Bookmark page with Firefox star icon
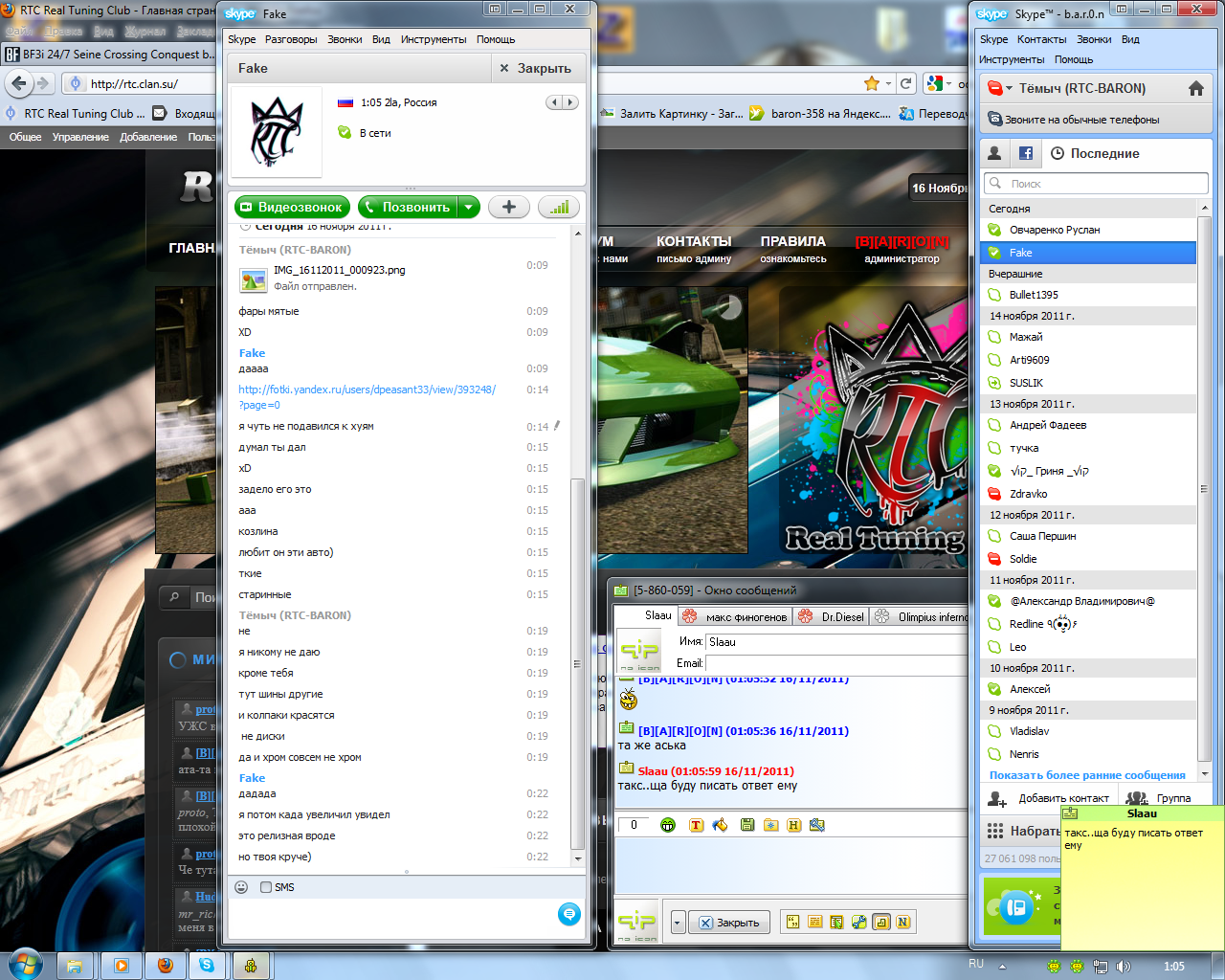 (x=871, y=83)
